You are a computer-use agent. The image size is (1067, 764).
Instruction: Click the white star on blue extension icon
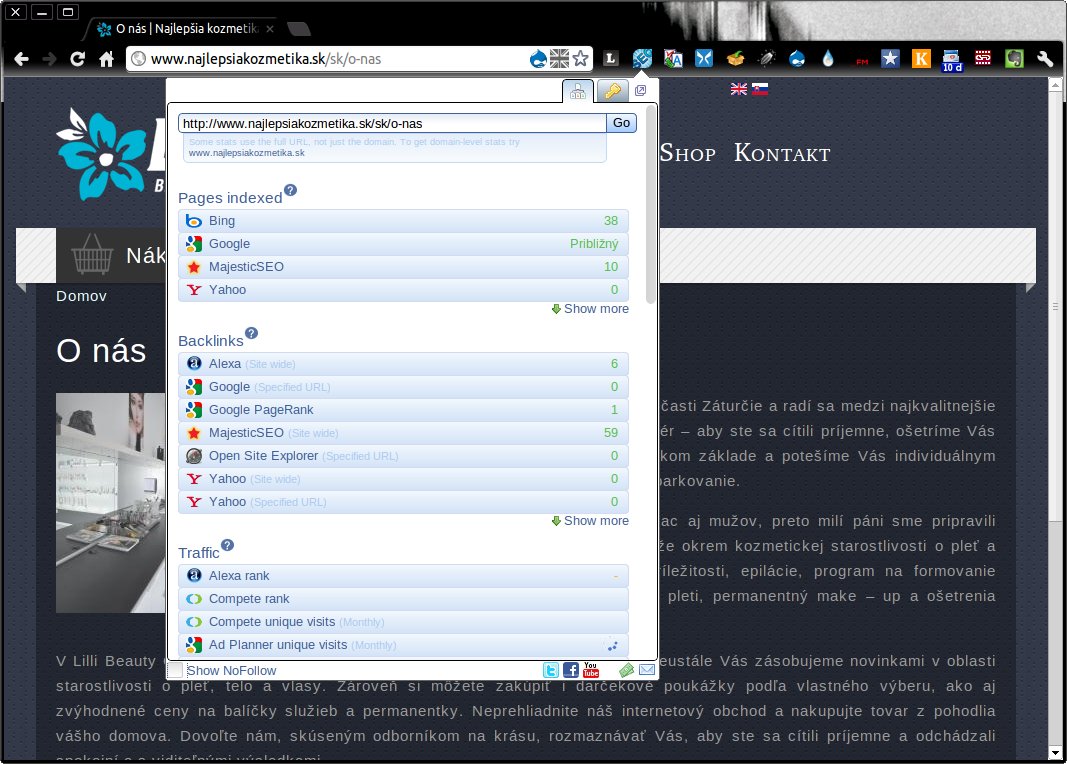coord(890,59)
